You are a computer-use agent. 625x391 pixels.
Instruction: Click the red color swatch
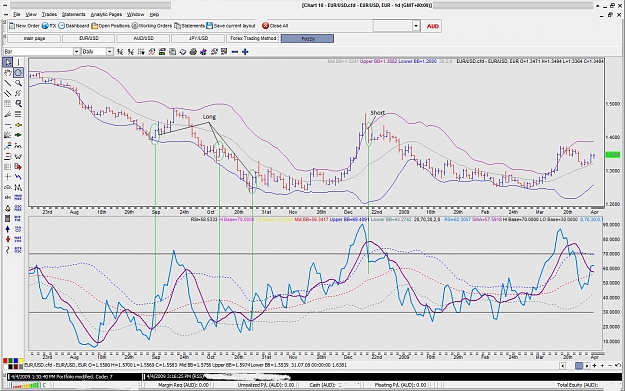tap(5, 360)
